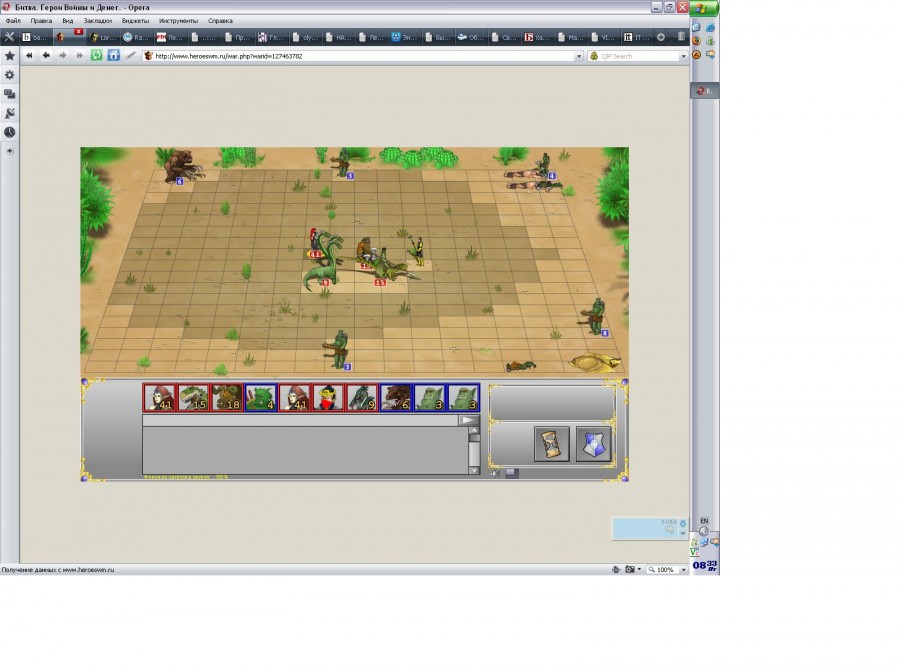The image size is (900, 667).
Task: Select the green orc portrait numbered 4
Action: click(x=261, y=397)
